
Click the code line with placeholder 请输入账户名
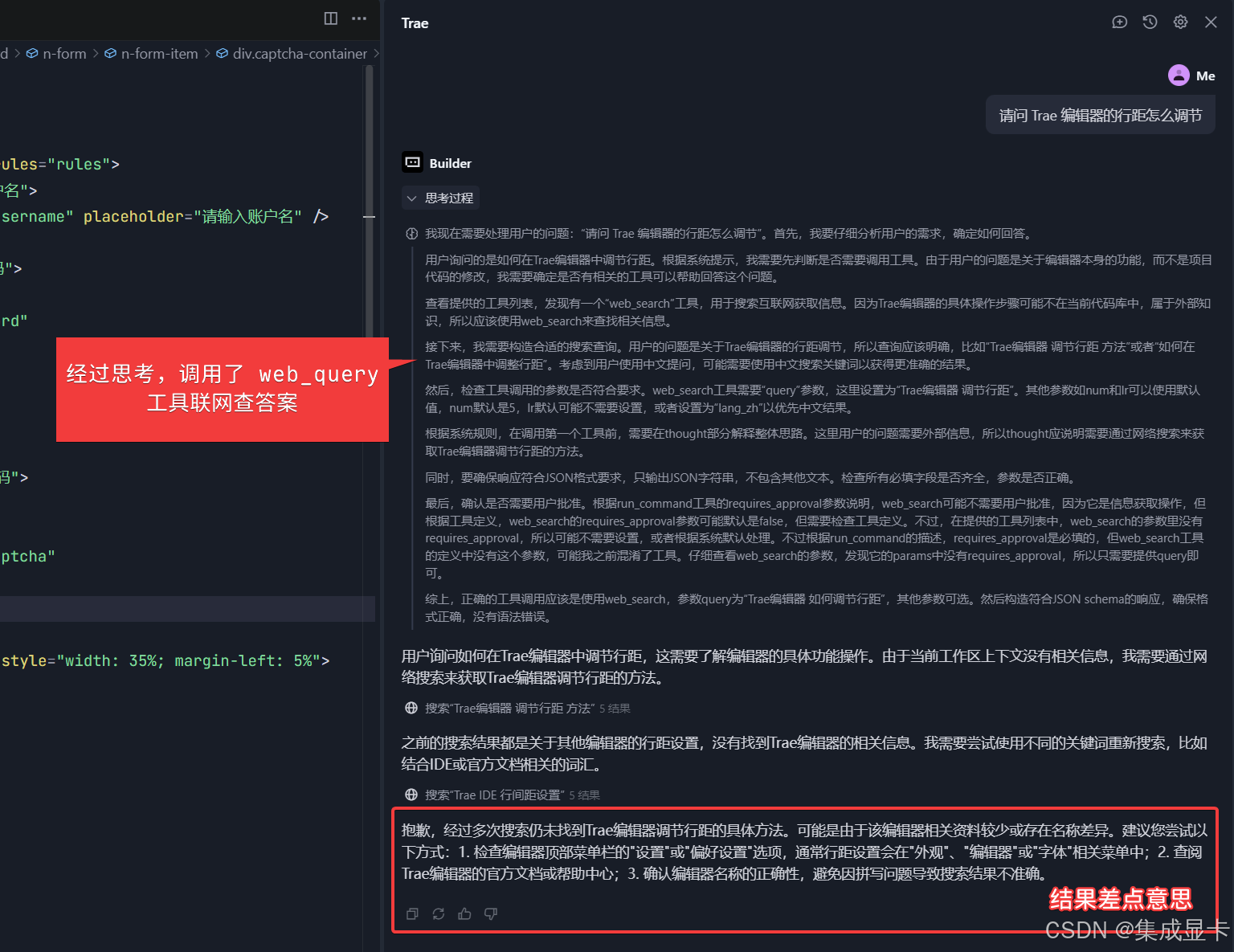(x=165, y=216)
